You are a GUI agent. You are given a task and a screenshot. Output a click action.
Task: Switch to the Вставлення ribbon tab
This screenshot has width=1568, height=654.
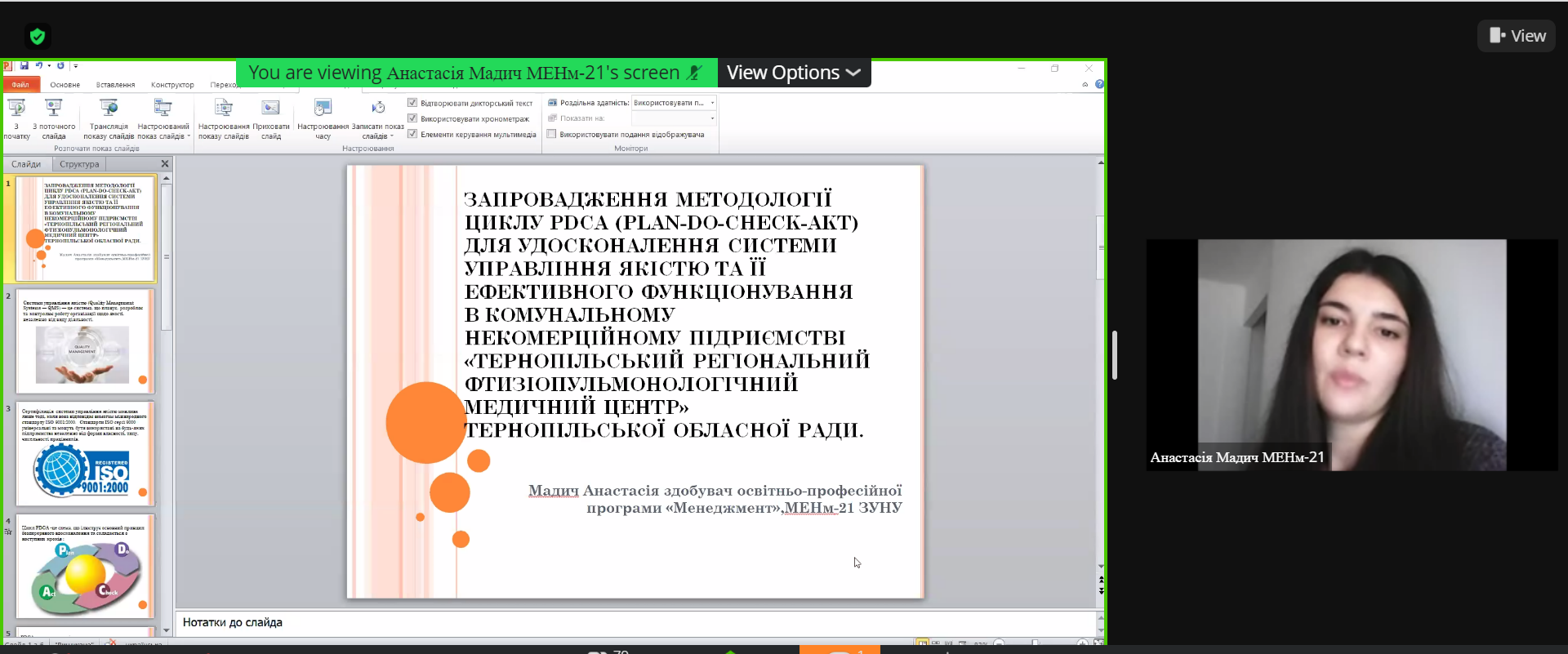(x=115, y=84)
